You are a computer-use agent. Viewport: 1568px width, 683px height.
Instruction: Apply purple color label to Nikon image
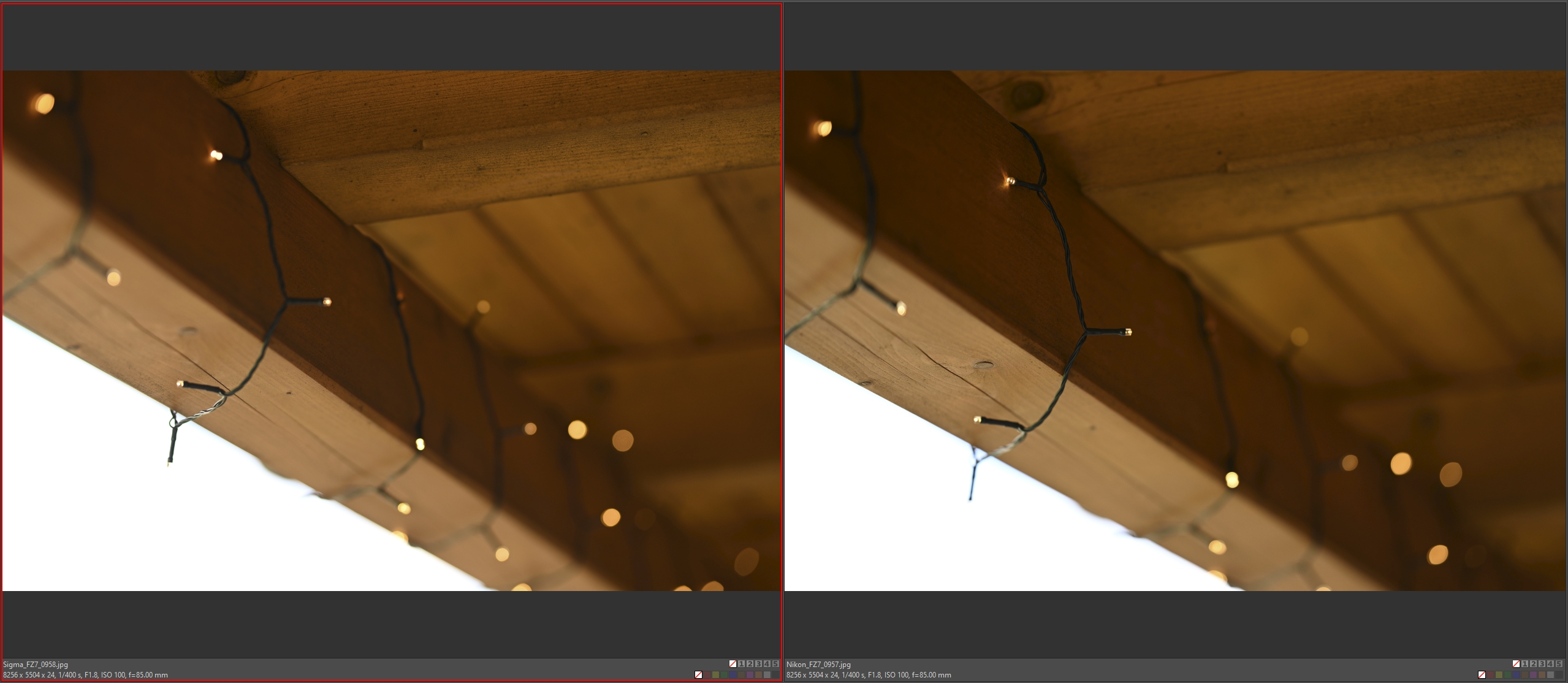tap(1533, 674)
